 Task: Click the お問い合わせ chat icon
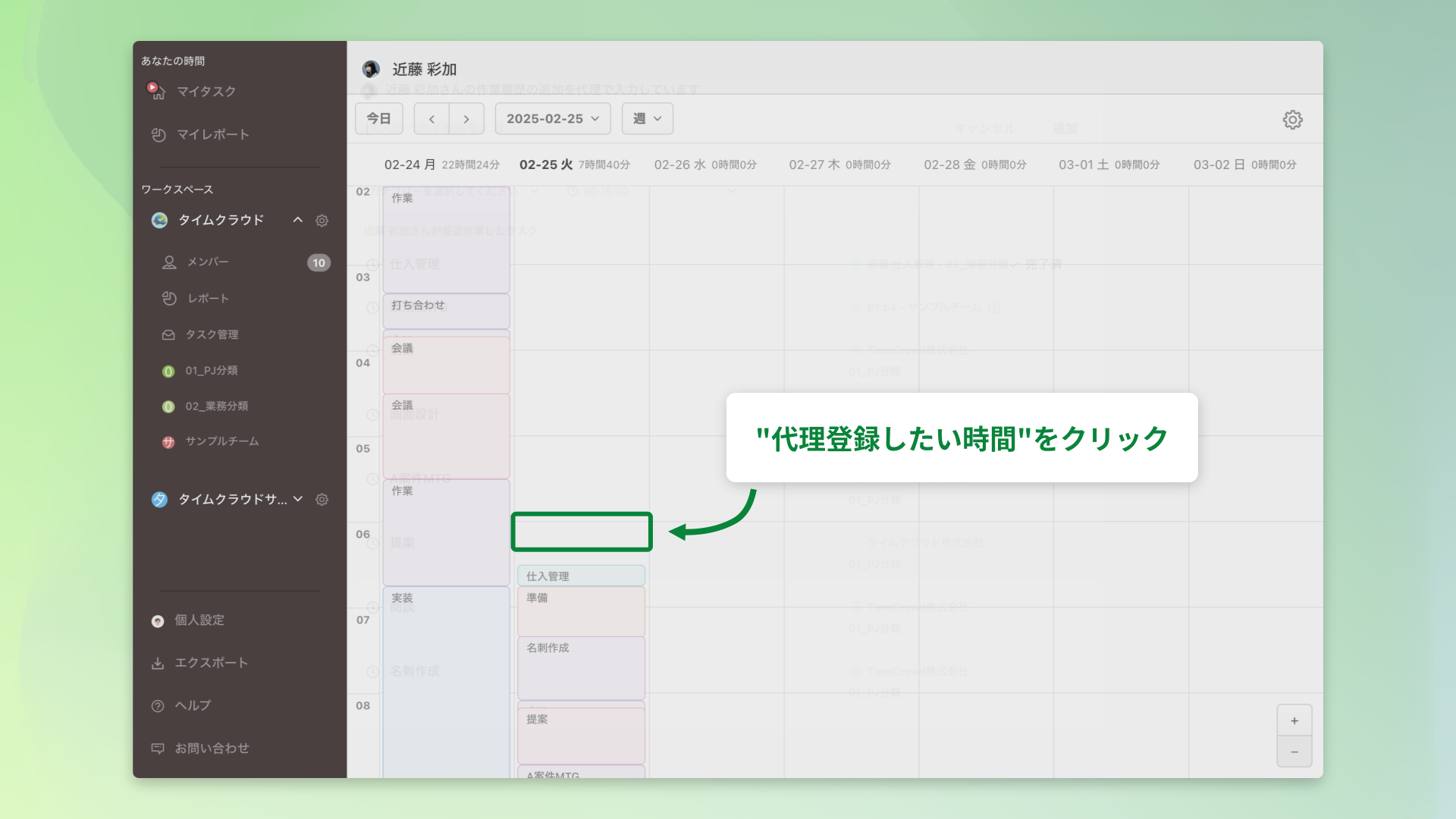click(x=158, y=748)
